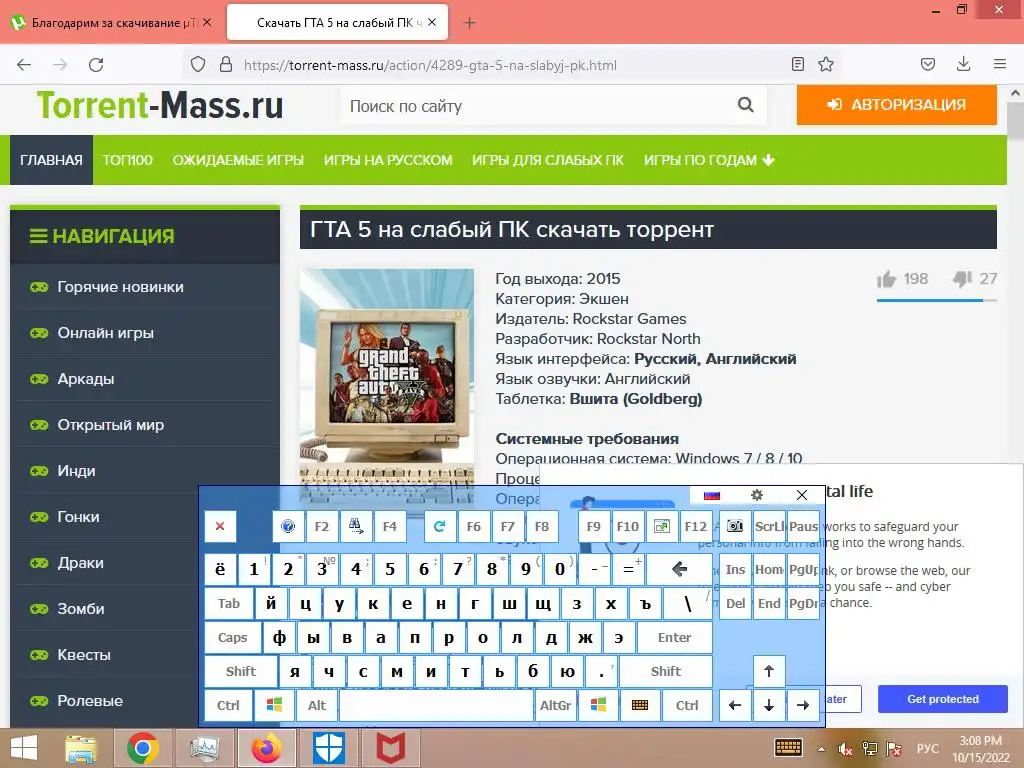Reload the current page
The image size is (1024, 768).
tap(96, 65)
